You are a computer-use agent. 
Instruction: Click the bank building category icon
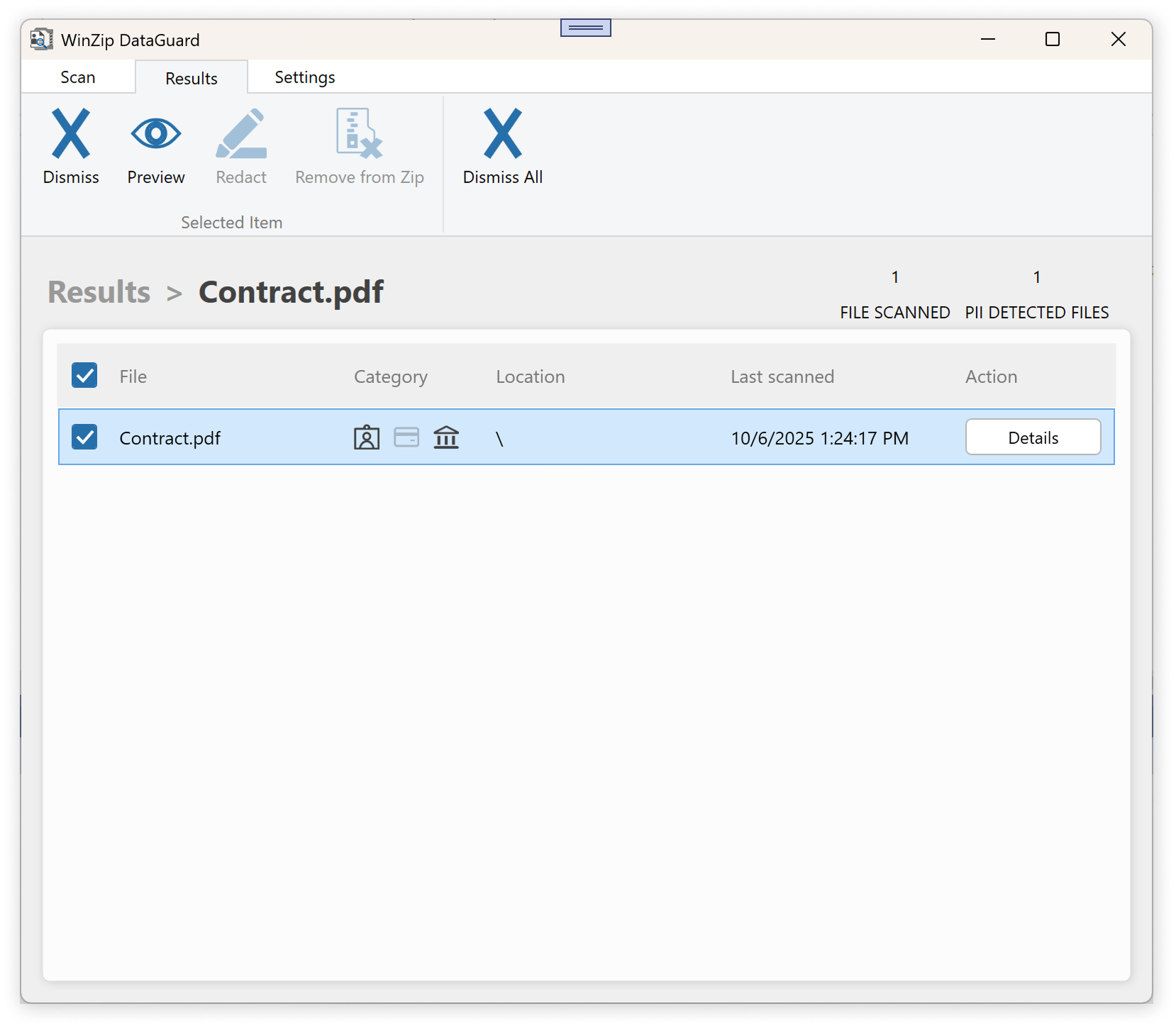tap(446, 437)
